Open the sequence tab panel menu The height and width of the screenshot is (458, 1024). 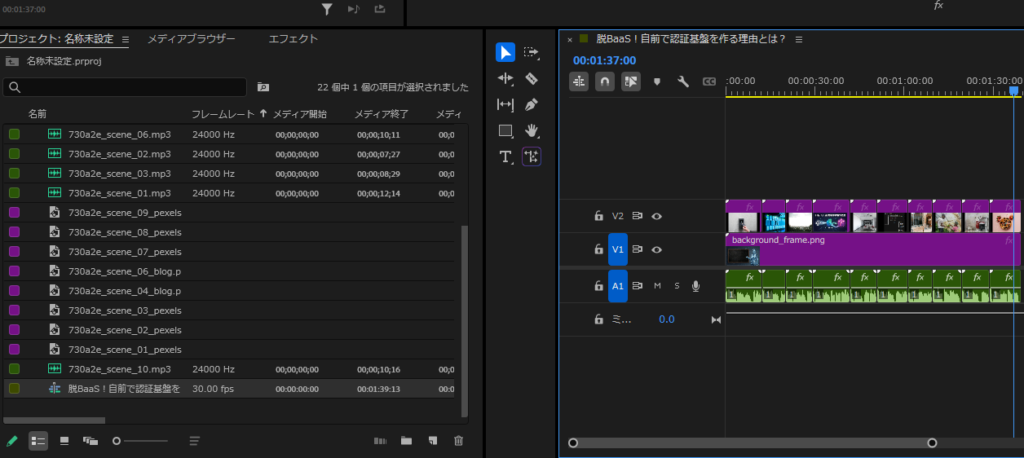pos(798,40)
